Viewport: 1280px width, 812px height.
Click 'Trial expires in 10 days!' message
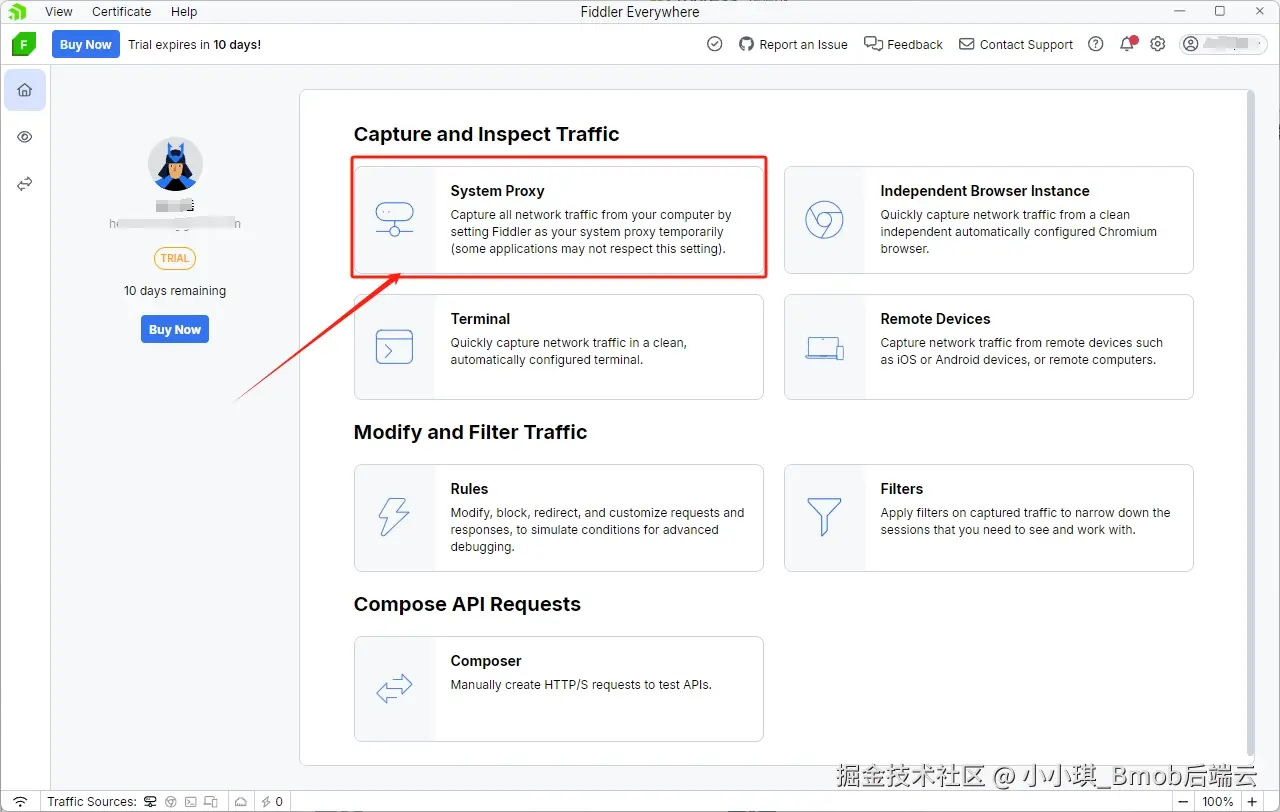195,44
